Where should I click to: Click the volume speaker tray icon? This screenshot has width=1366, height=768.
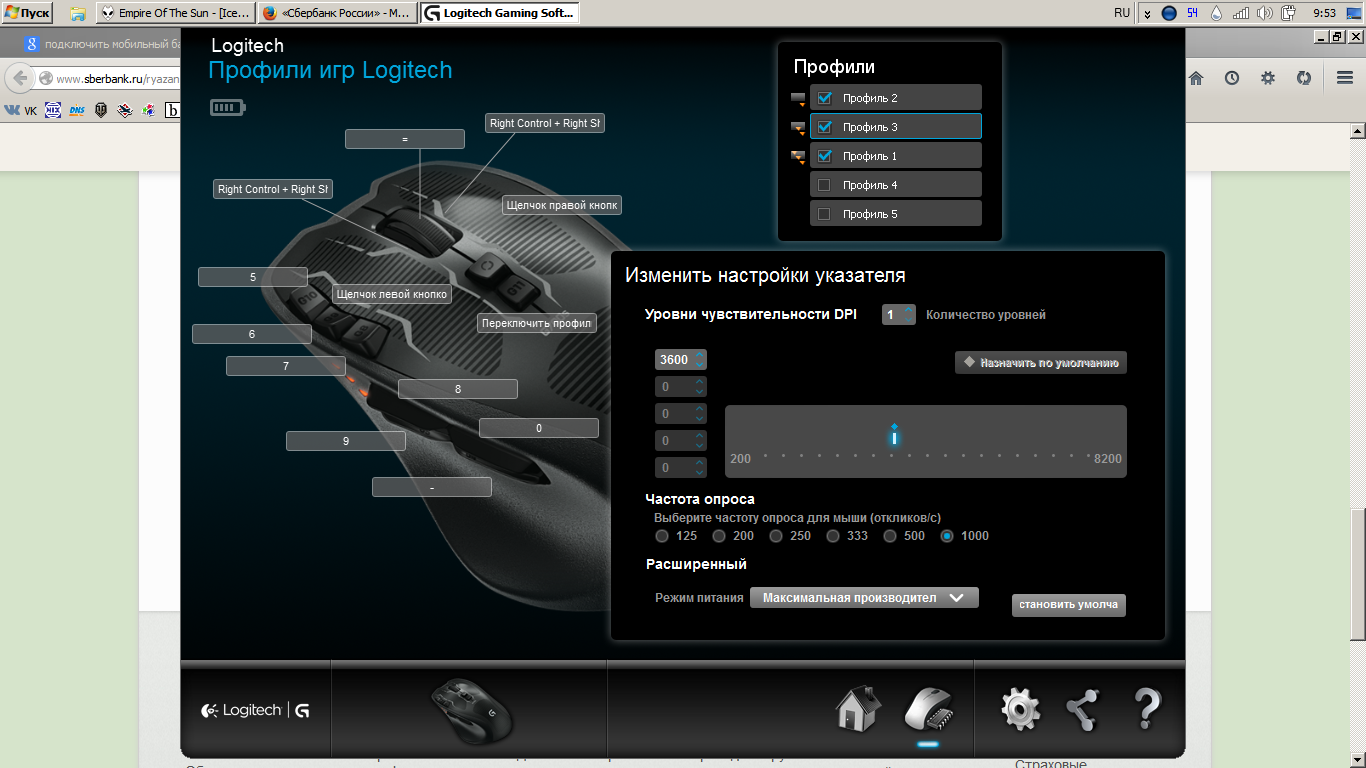pos(1265,13)
